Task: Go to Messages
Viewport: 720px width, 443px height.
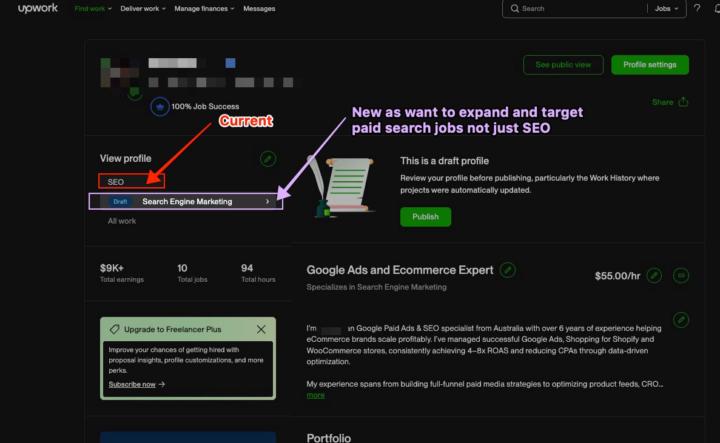Action: click(x=259, y=9)
